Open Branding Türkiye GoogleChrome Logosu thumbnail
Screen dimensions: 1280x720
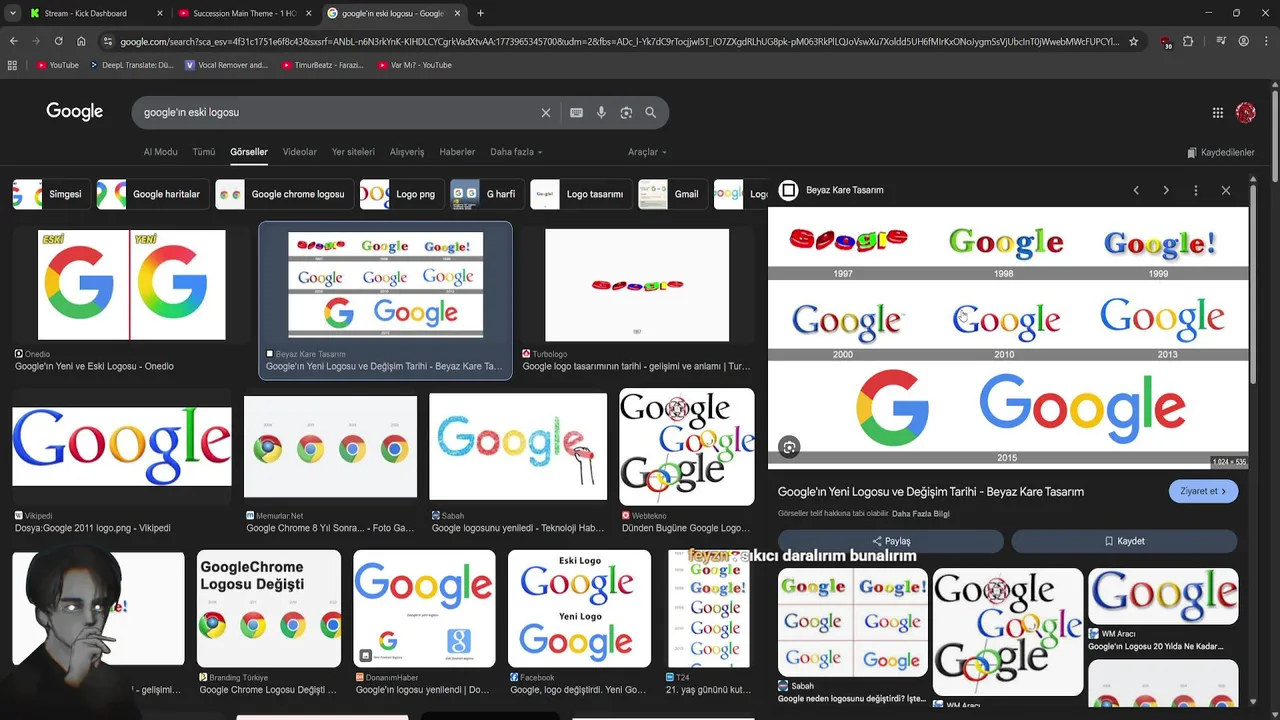(x=269, y=608)
